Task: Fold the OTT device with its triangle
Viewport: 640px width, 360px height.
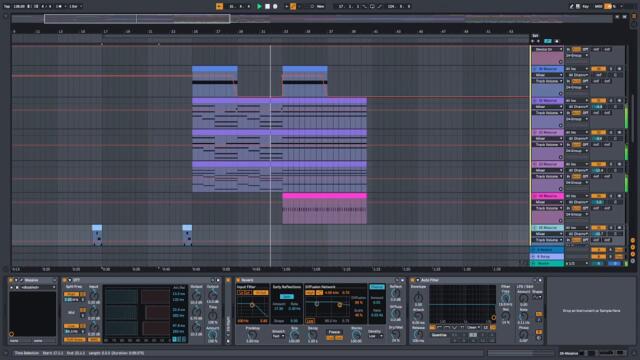Action: pyautogui.click(x=70, y=280)
